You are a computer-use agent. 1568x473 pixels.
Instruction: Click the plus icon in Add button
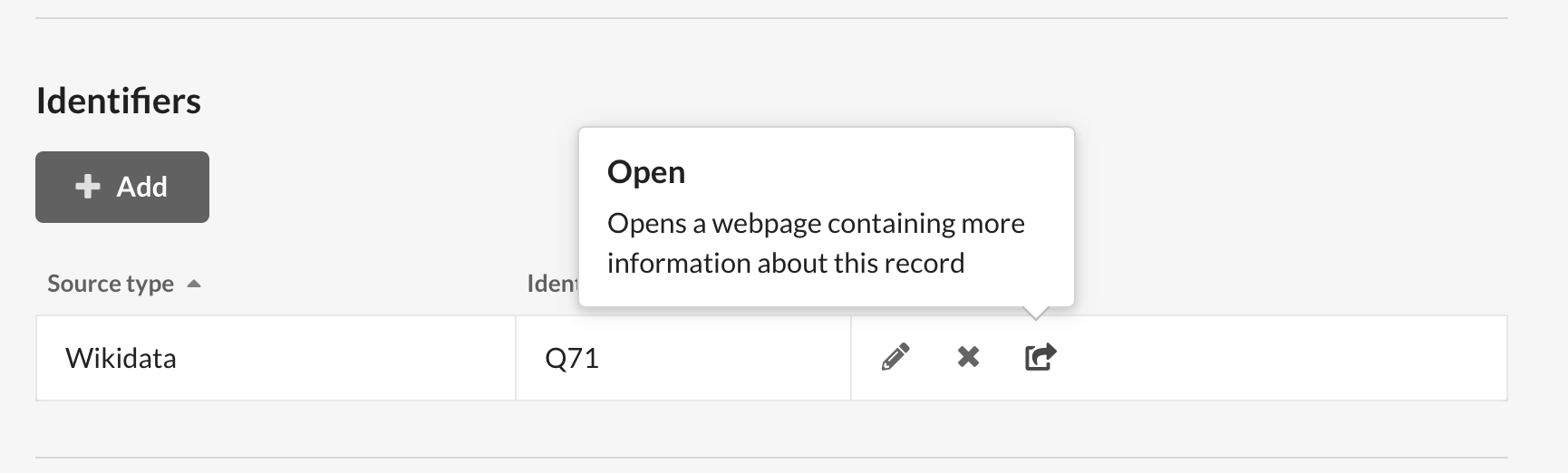(x=88, y=187)
